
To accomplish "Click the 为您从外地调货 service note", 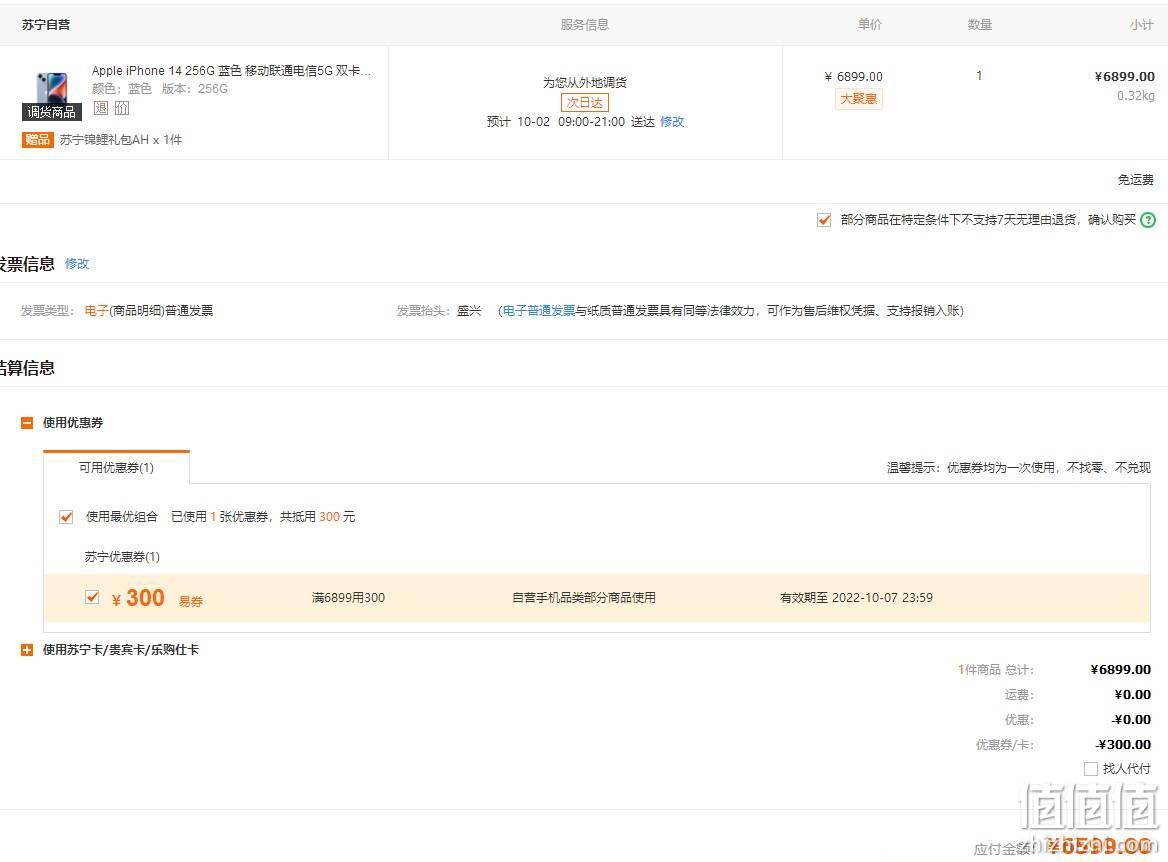I will [x=585, y=82].
